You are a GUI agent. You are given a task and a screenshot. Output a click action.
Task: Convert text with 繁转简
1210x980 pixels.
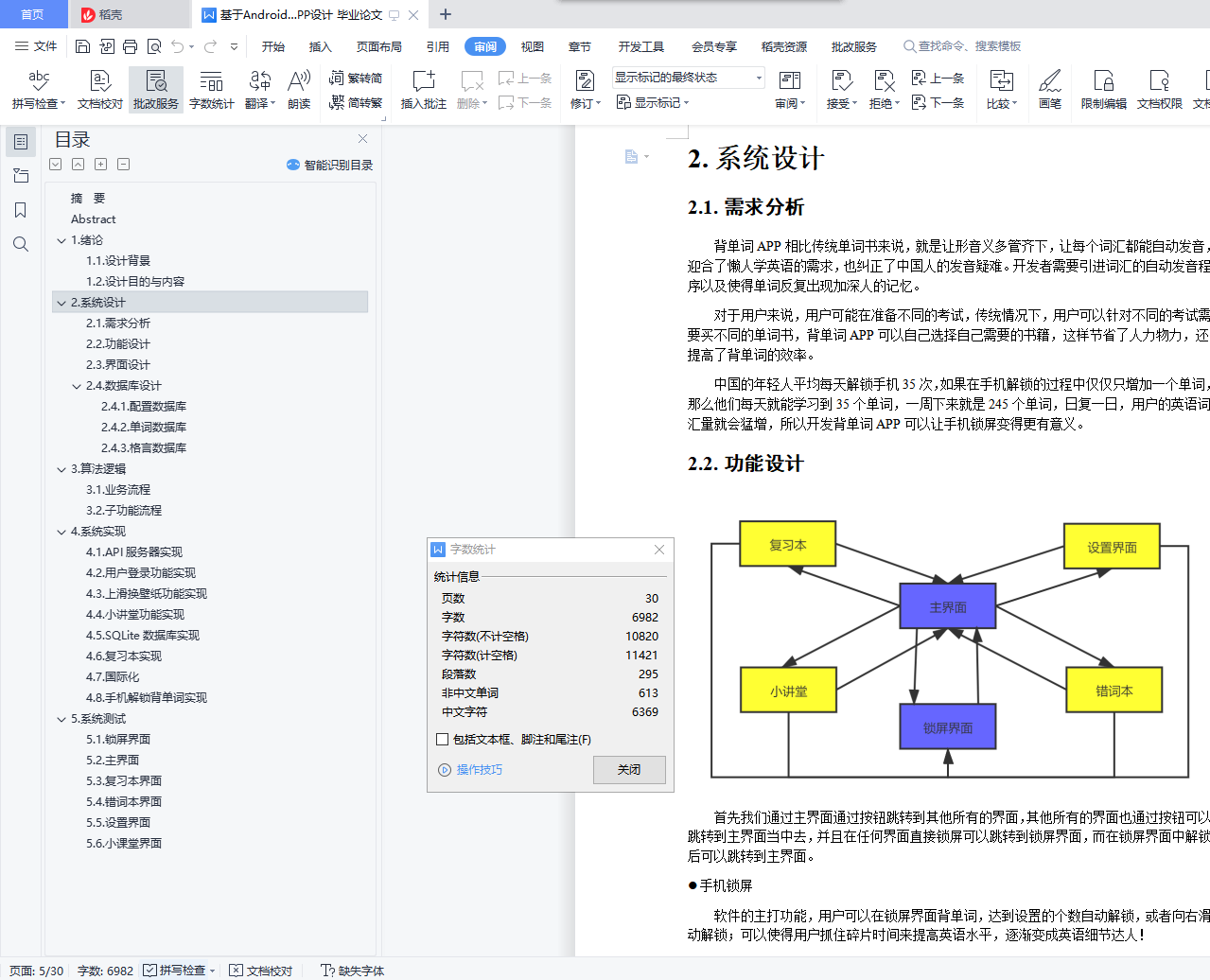[x=356, y=79]
